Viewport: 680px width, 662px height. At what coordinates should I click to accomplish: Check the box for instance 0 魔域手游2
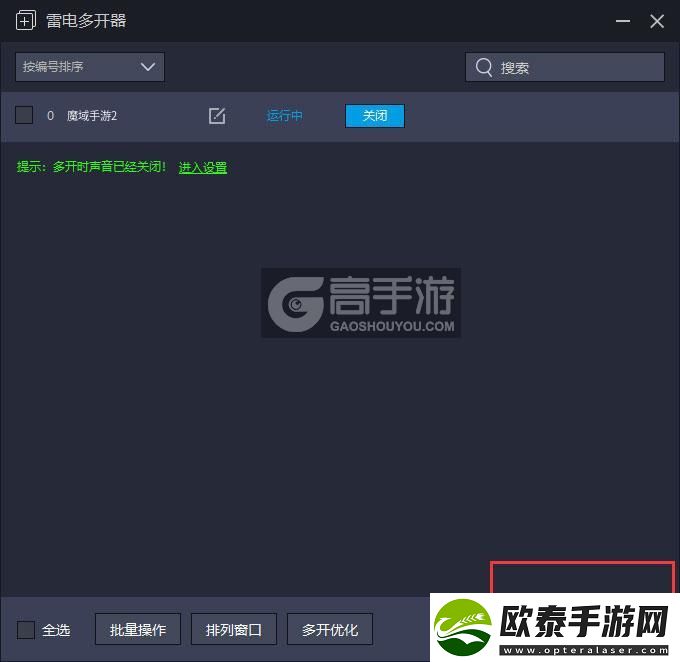coord(24,115)
